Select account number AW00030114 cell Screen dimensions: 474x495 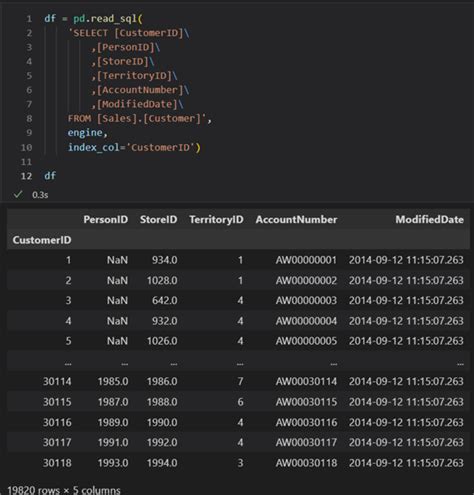click(x=306, y=381)
